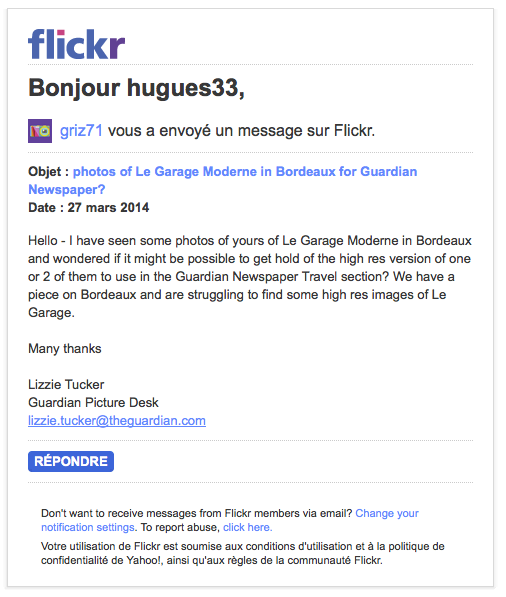Click the "Bonjour hugues33" greeting heading
The width and height of the screenshot is (506, 597).
coord(136,88)
